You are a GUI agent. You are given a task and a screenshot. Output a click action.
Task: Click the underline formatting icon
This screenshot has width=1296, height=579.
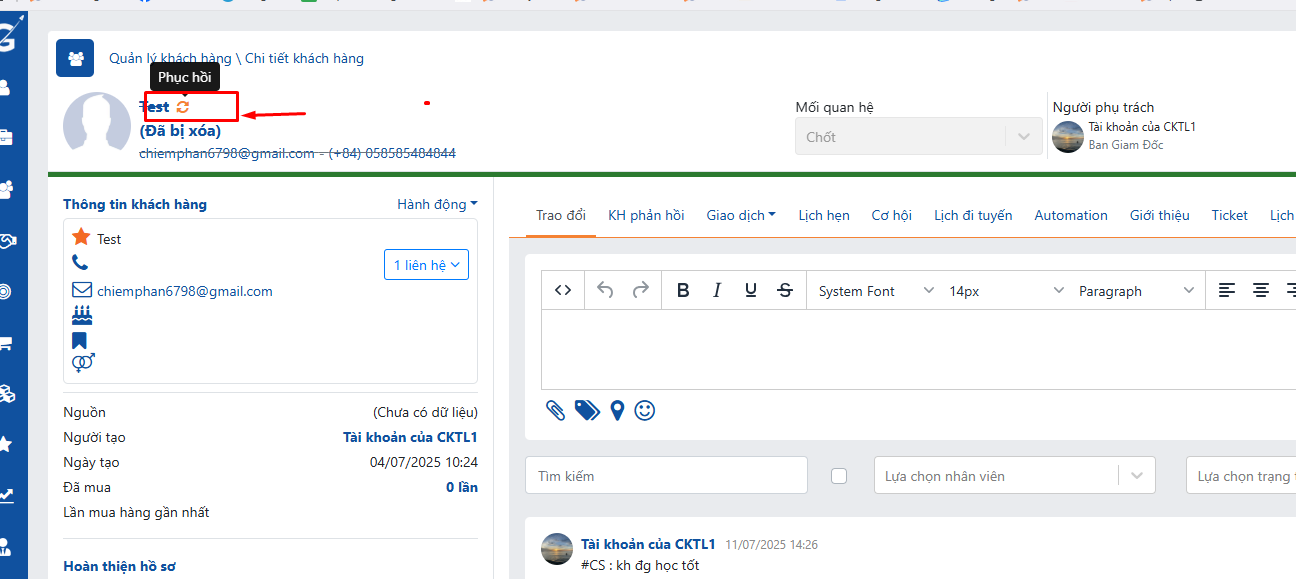[x=751, y=290]
